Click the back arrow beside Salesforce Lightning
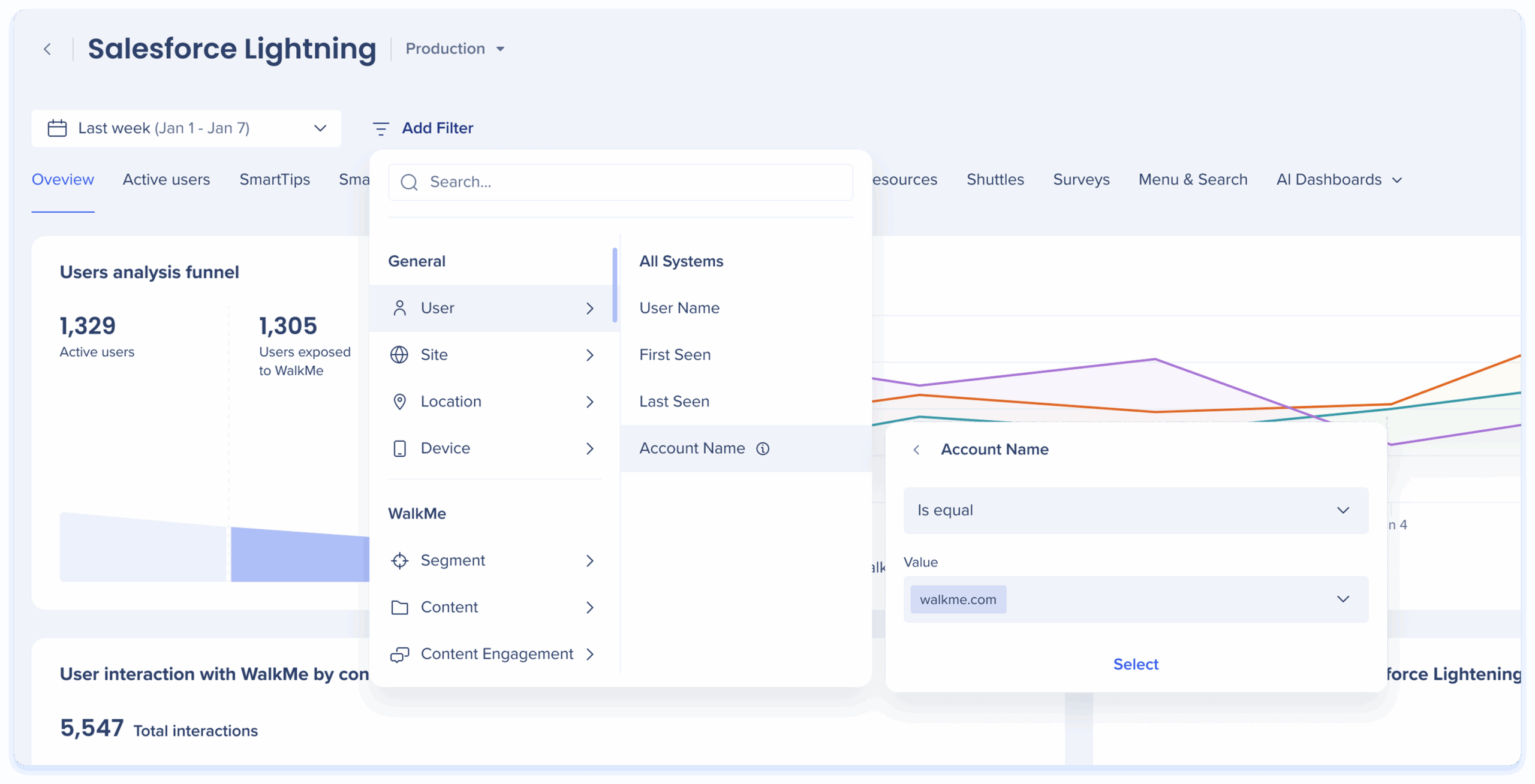 (47, 49)
